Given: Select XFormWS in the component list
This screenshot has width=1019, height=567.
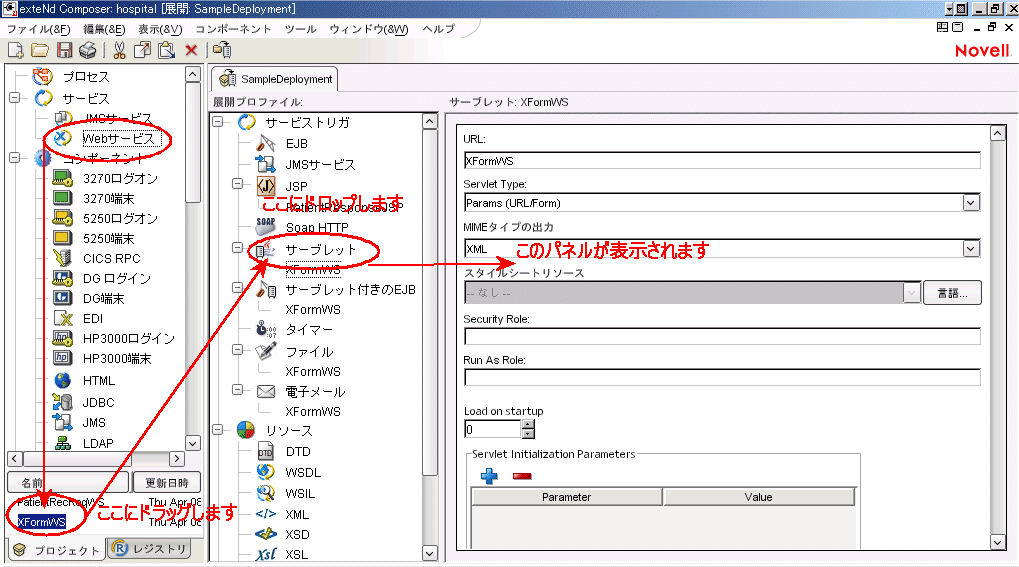Looking at the screenshot, I should 41,521.
